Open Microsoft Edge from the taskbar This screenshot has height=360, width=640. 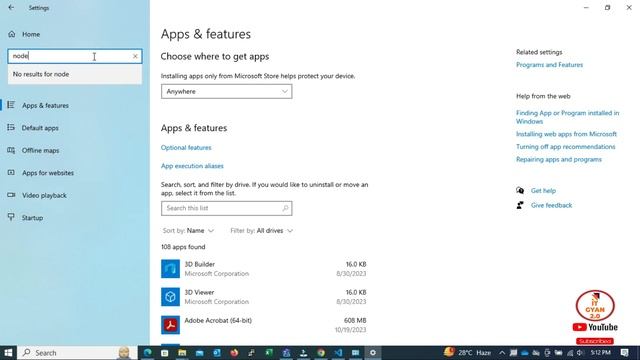coord(147,353)
